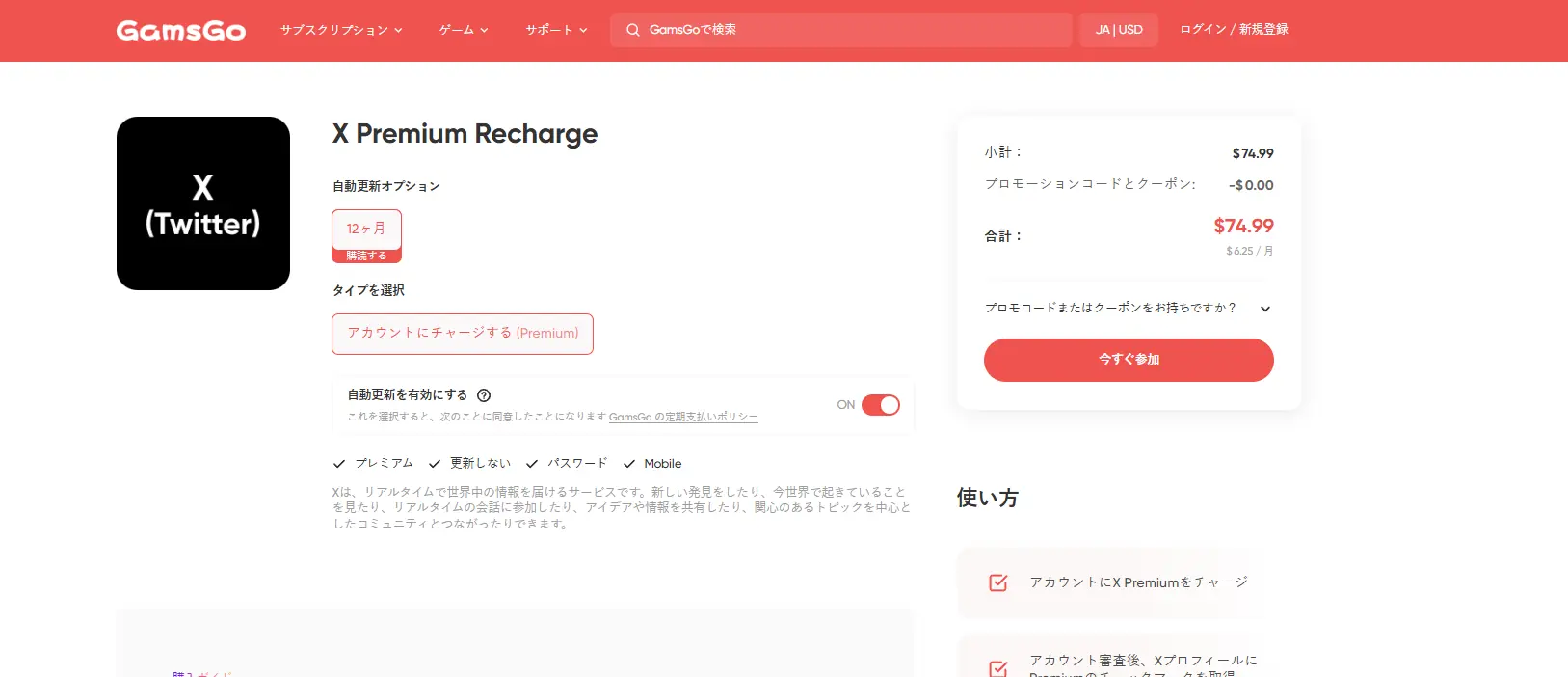Click the checkmark icon next to プレミアム
The height and width of the screenshot is (677, 1568).
pyautogui.click(x=339, y=464)
